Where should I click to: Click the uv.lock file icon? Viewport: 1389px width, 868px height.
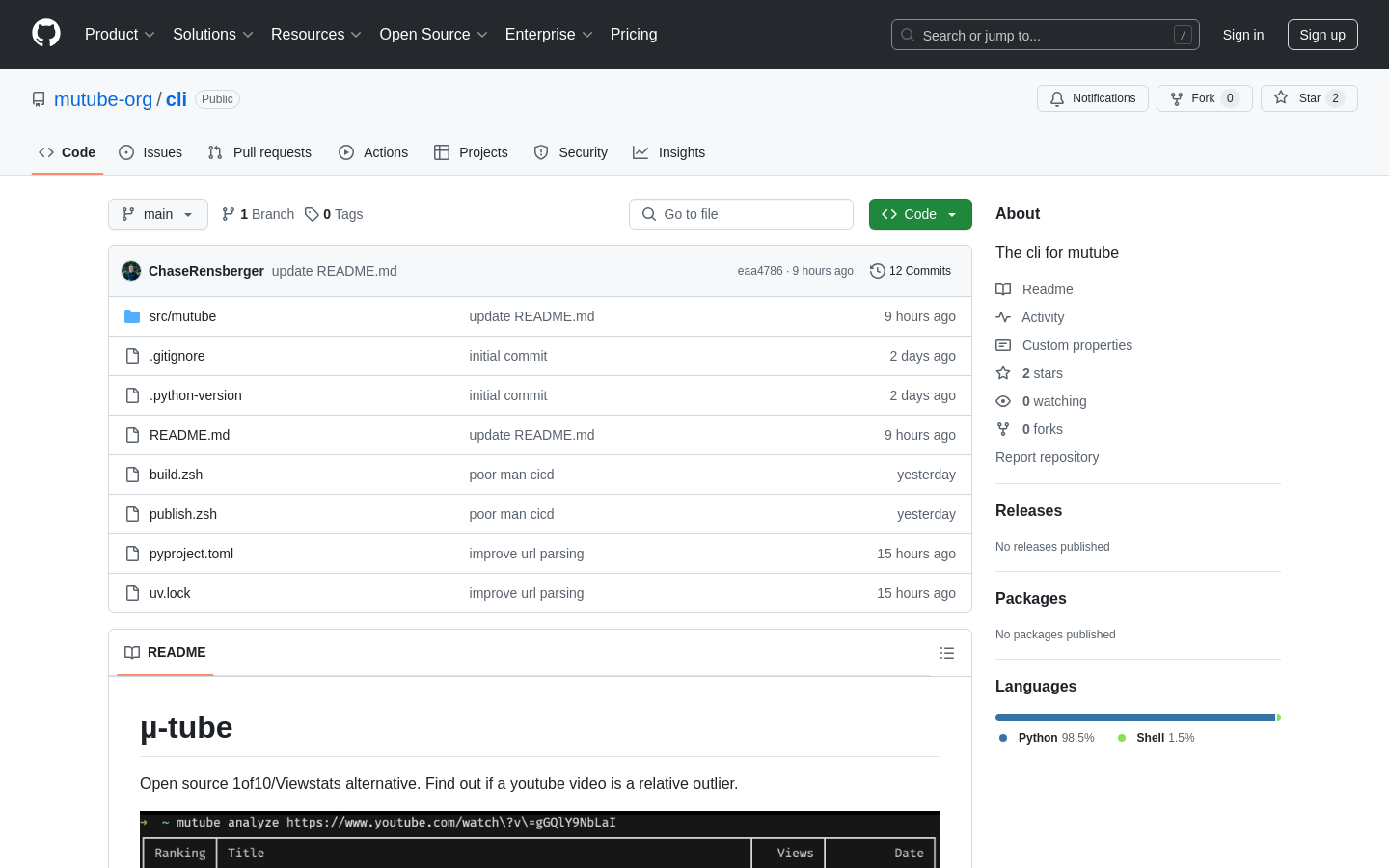tap(132, 593)
